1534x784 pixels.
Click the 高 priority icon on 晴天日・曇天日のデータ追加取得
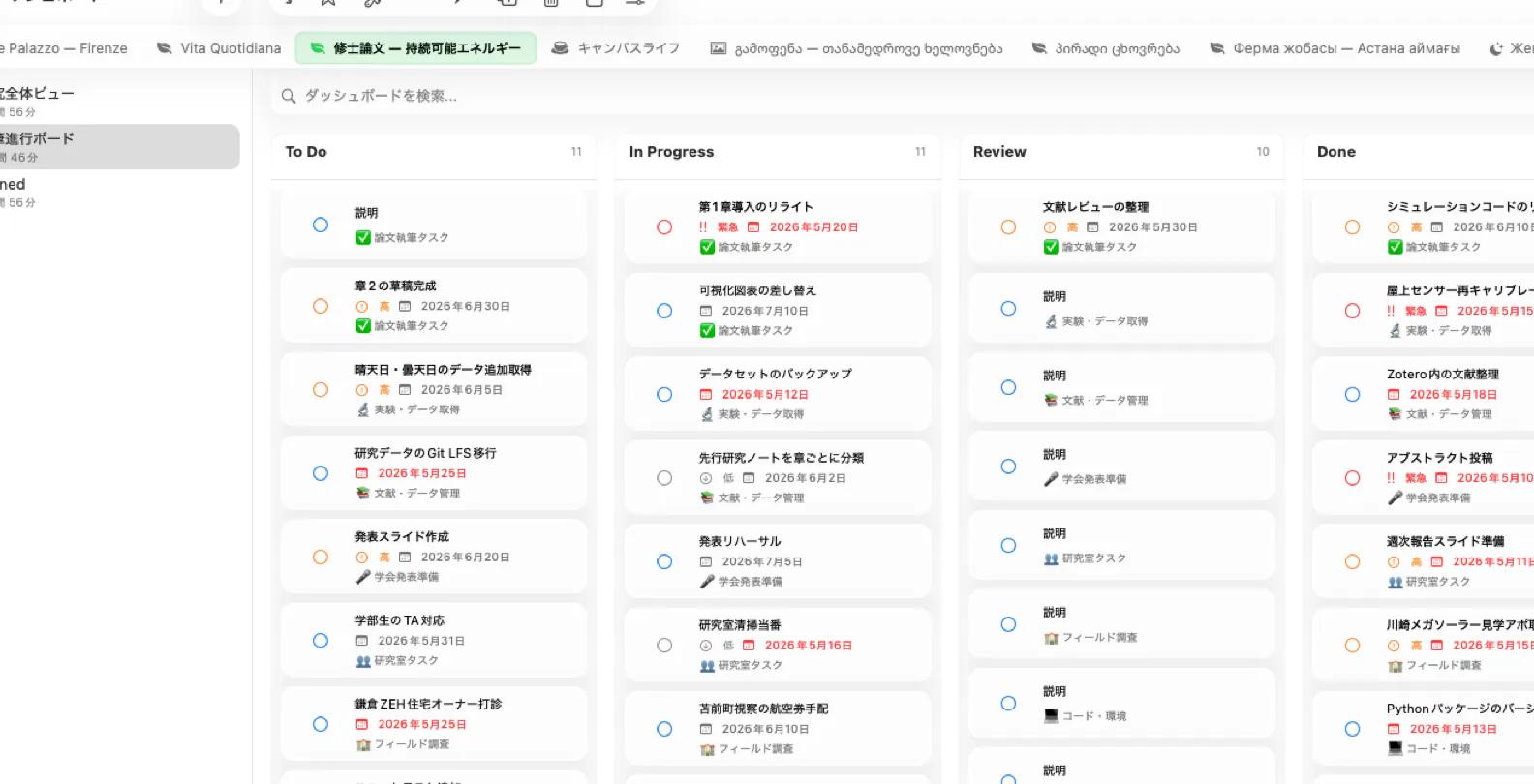(361, 390)
